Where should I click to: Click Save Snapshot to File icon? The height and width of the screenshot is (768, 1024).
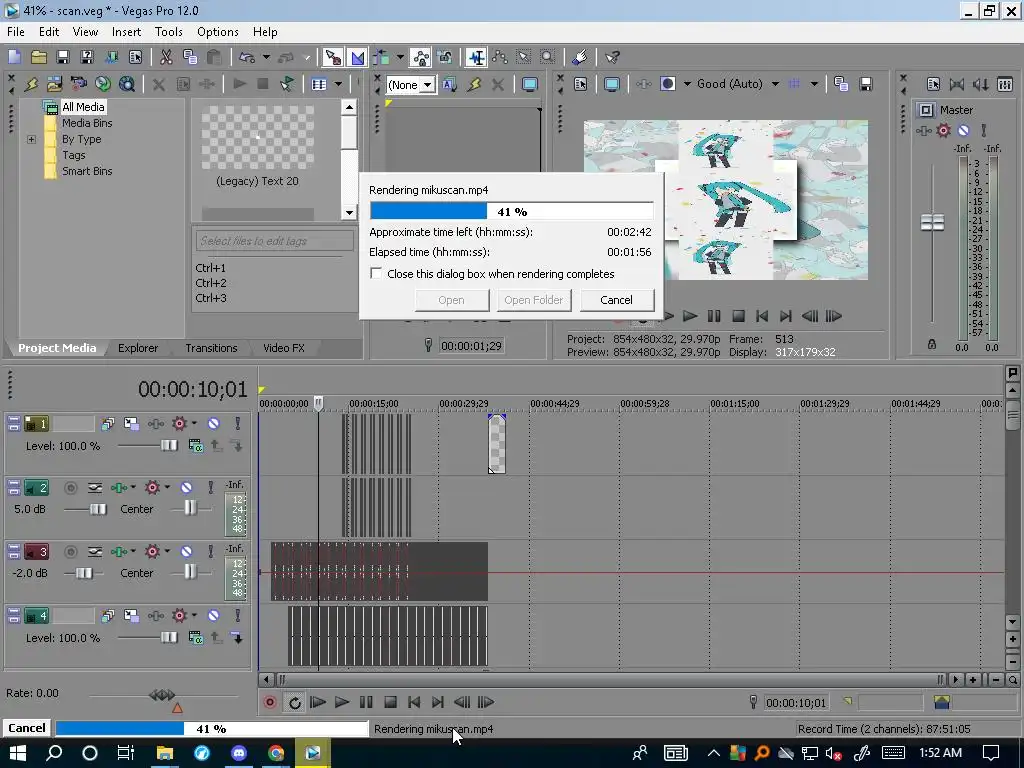click(x=865, y=84)
